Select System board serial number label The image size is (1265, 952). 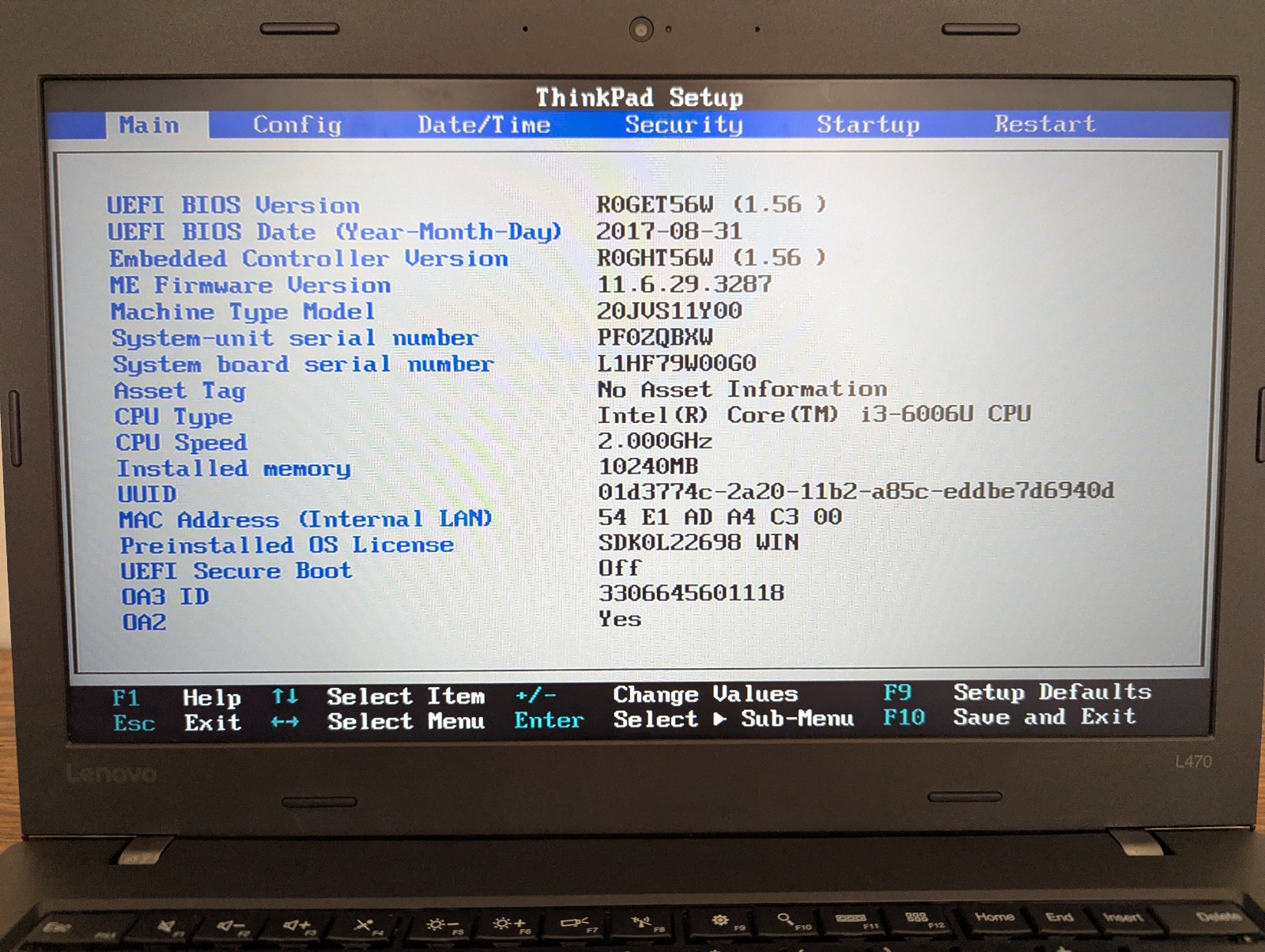(304, 365)
